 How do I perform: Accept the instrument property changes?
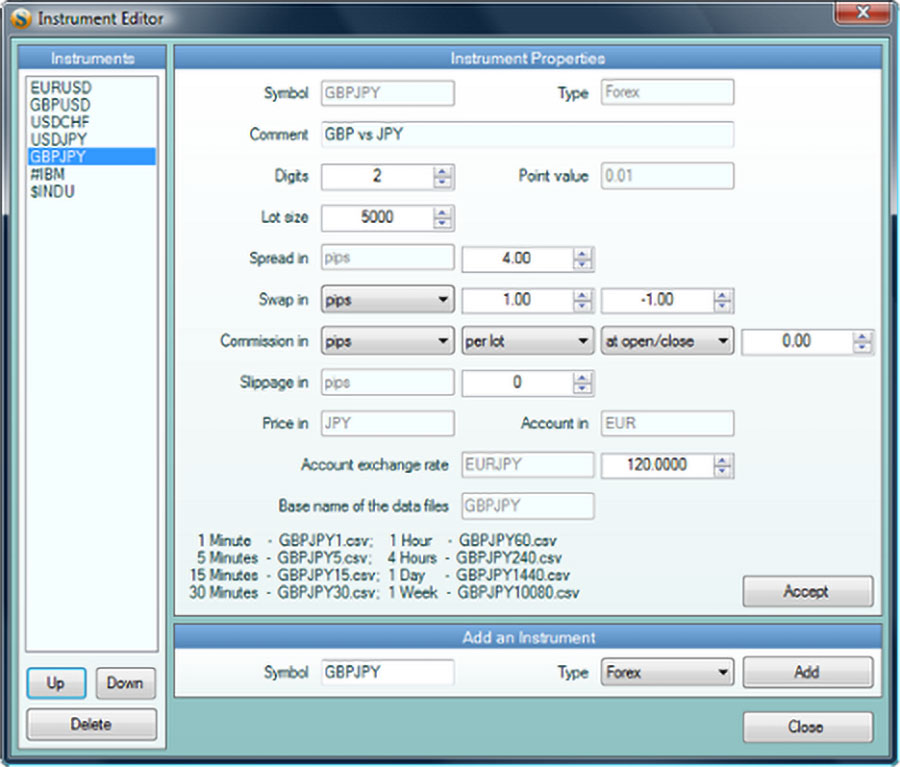(x=808, y=591)
